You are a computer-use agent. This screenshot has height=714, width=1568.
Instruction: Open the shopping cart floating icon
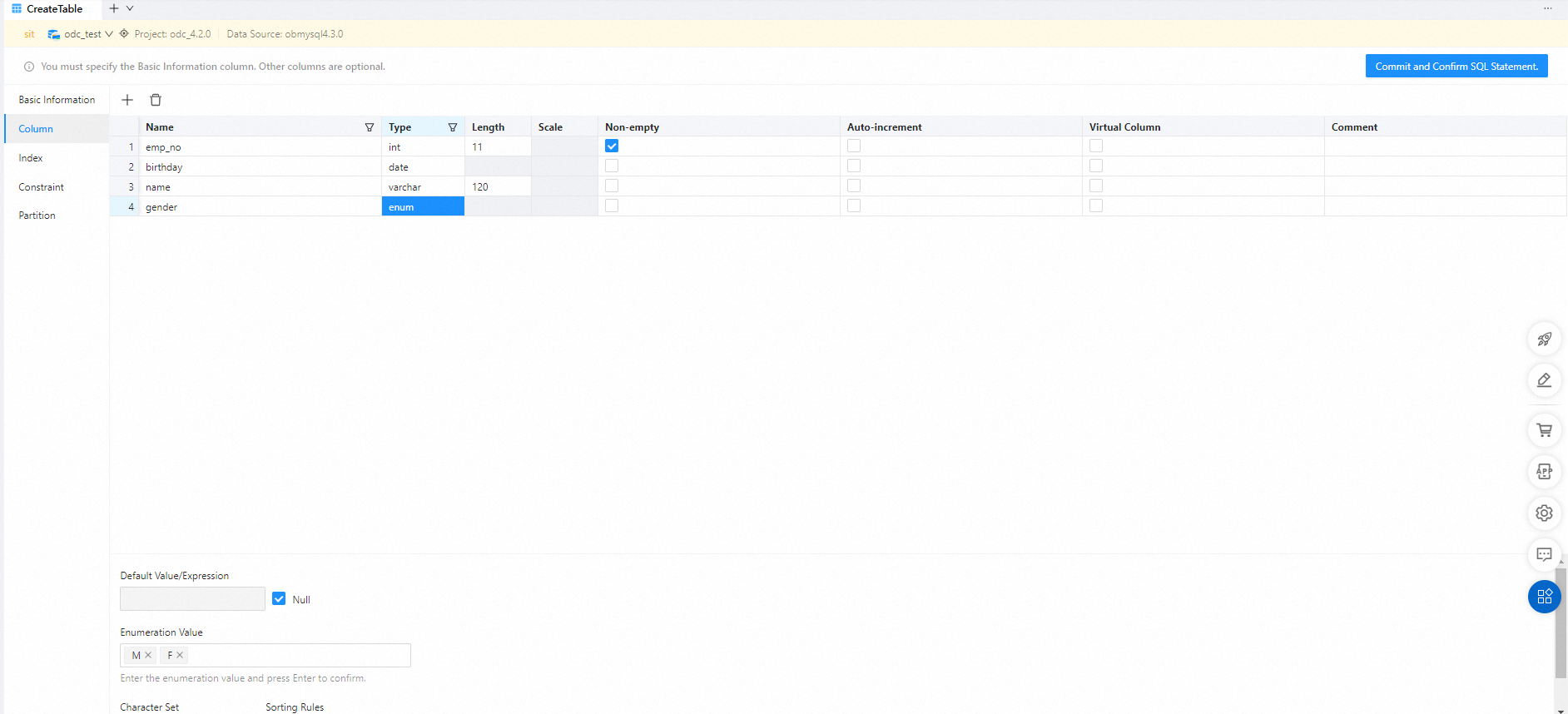(x=1545, y=430)
